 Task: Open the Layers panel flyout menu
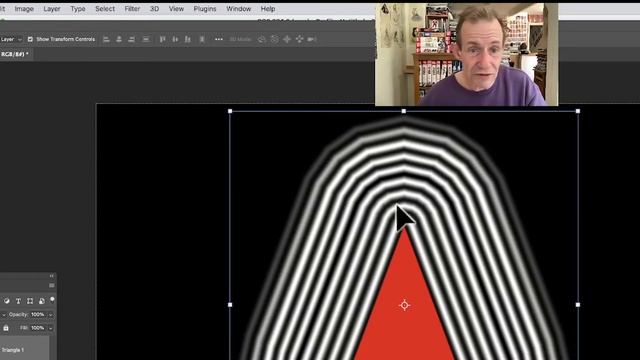pos(51,285)
